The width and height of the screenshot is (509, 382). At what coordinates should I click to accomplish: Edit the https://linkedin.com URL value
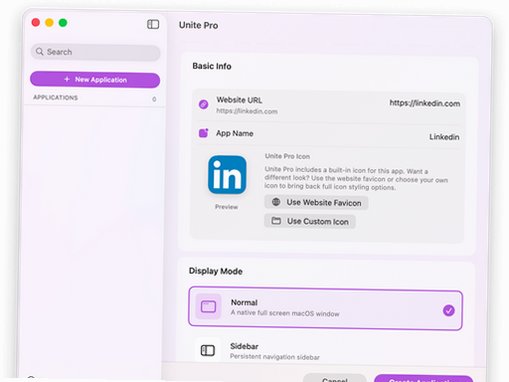tap(425, 103)
